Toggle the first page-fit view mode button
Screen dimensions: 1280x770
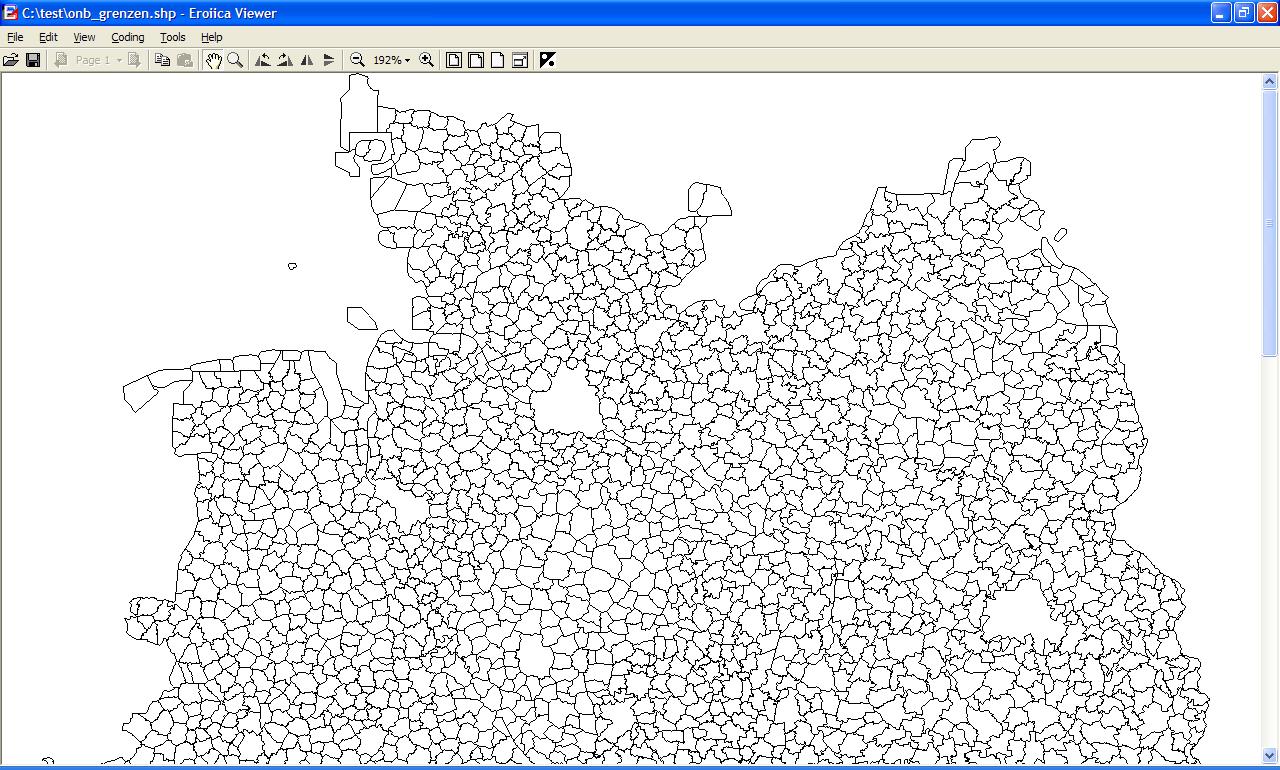pyautogui.click(x=454, y=60)
